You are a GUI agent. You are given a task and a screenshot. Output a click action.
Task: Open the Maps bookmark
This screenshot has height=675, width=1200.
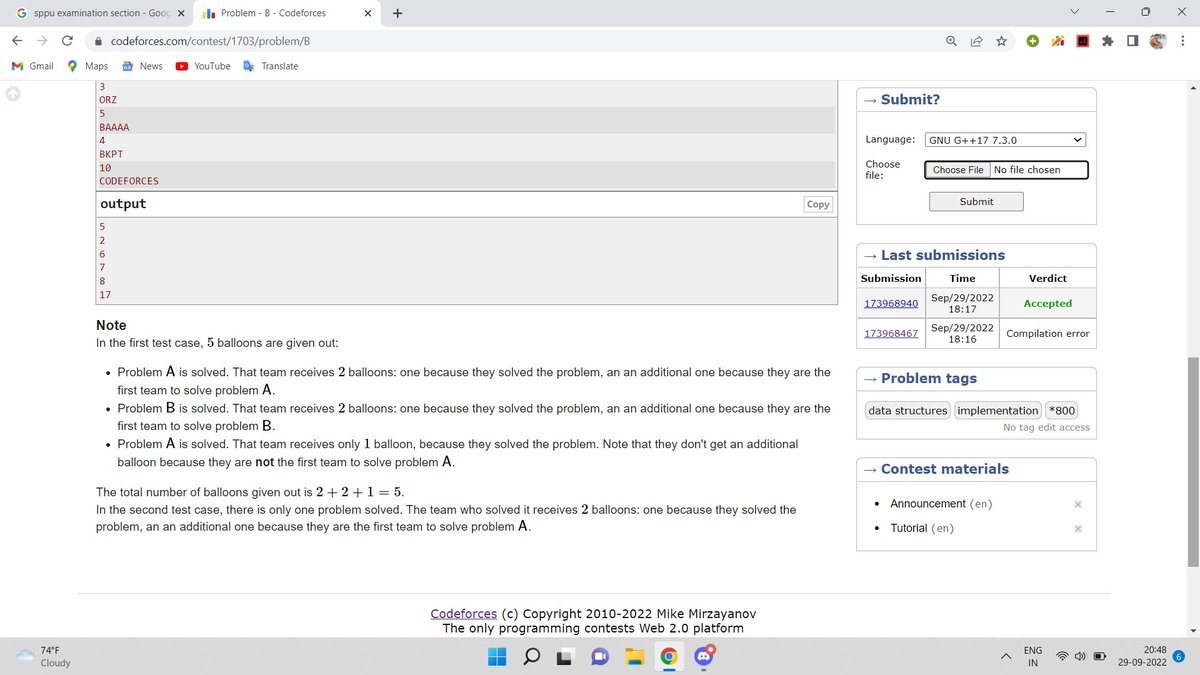87,66
